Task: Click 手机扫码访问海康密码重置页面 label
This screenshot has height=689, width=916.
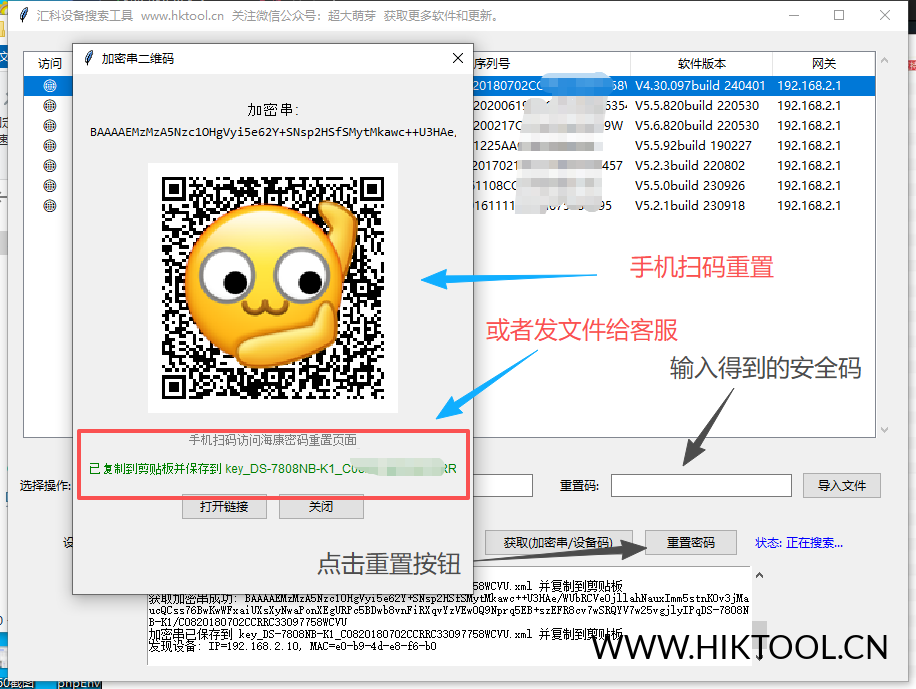Action: click(272, 440)
